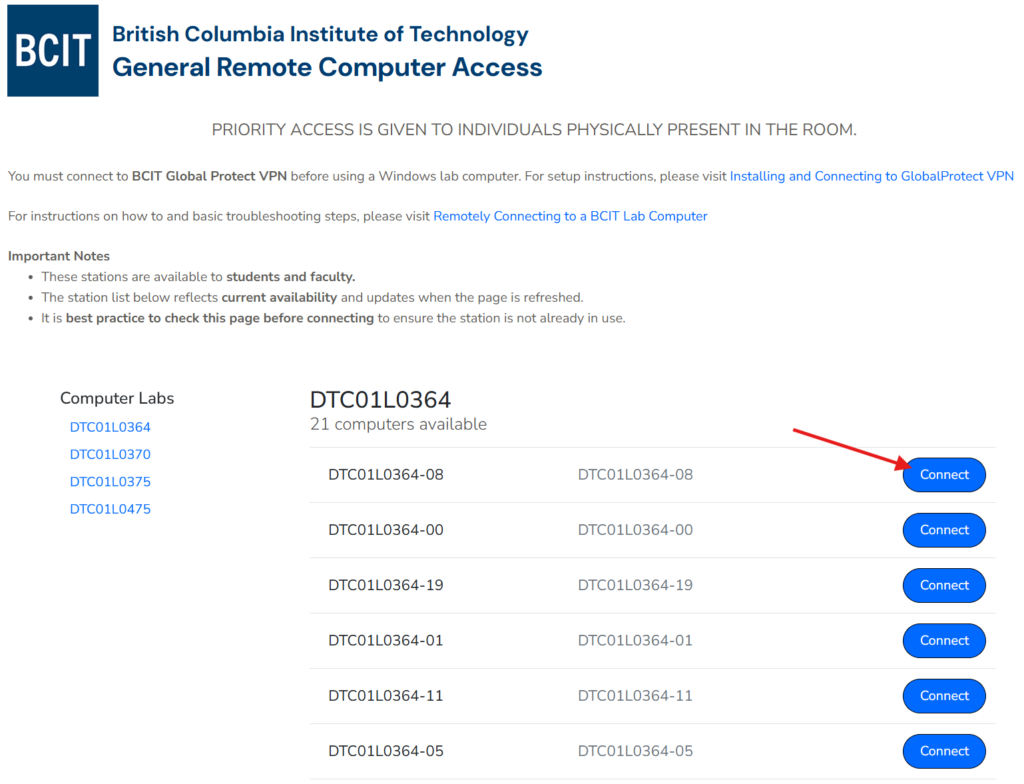Switch to the DTC01L0375 computer lab
Screen dimensions: 1024x784
(110, 481)
